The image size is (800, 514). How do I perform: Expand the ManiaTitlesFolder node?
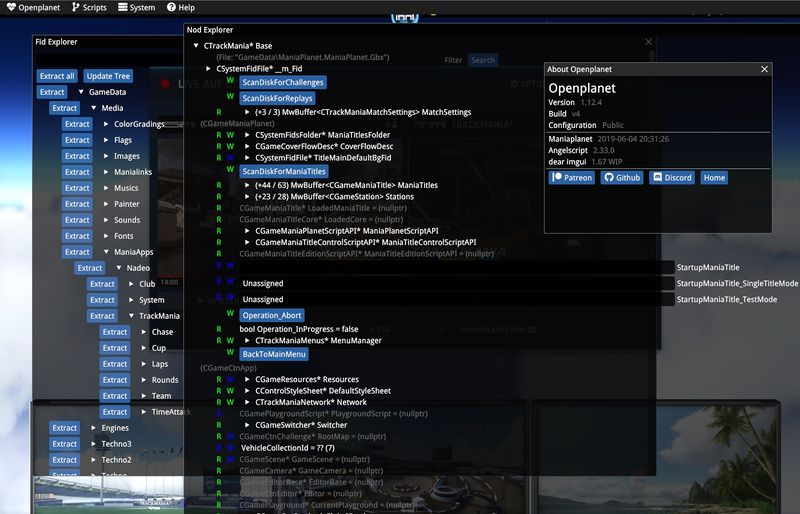247,135
